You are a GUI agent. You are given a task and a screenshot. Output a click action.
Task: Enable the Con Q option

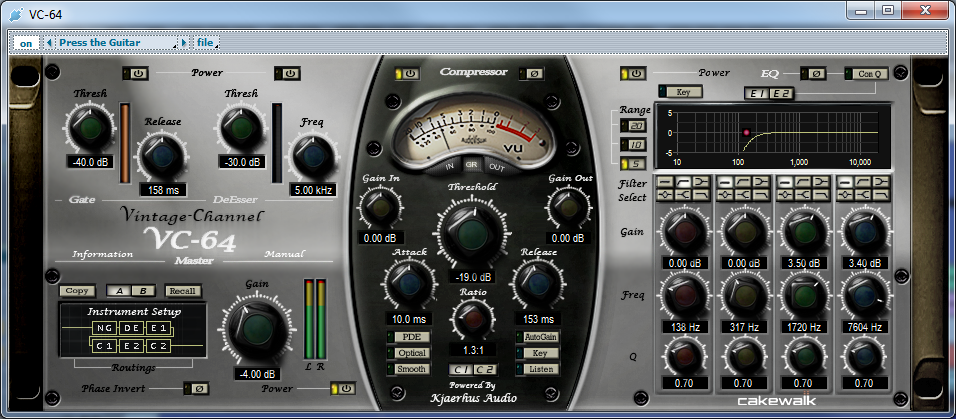click(866, 73)
